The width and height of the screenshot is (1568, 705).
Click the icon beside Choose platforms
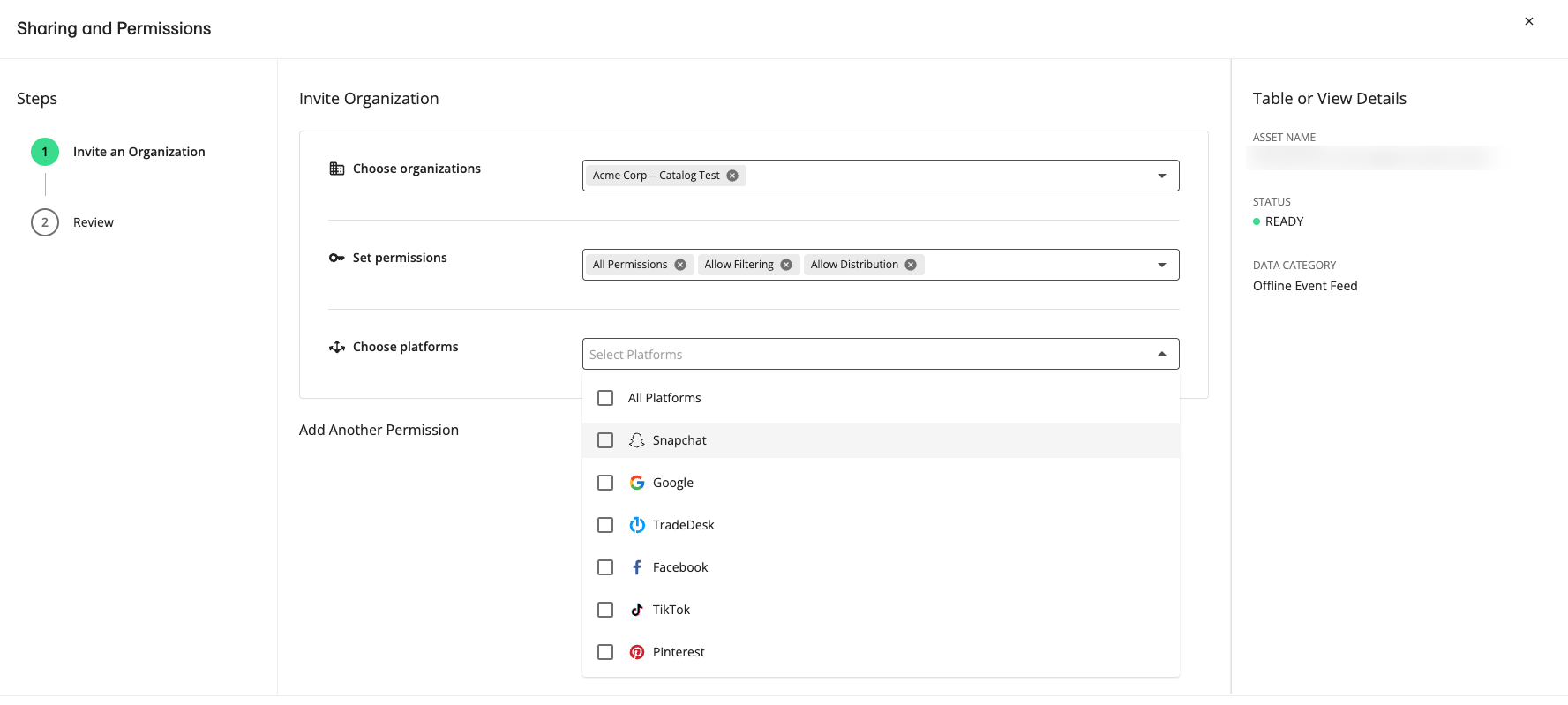(x=337, y=347)
